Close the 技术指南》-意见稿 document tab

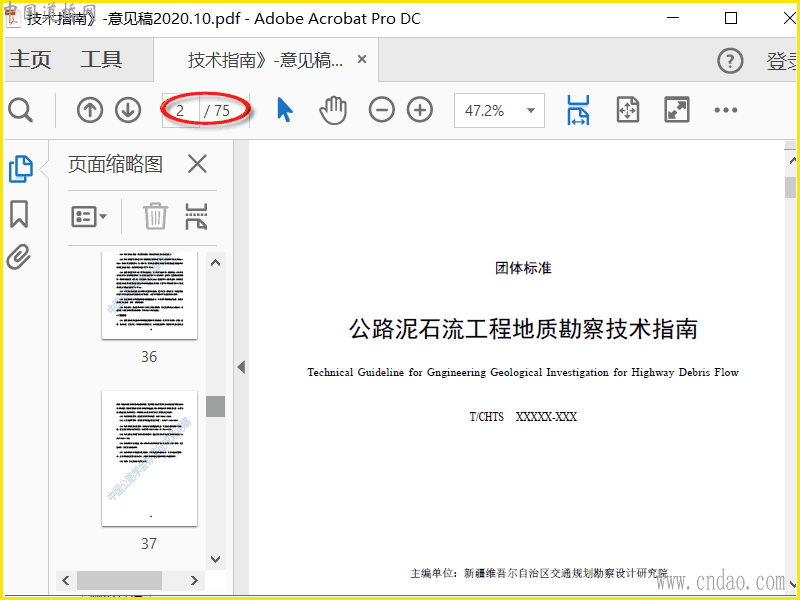[x=362, y=60]
